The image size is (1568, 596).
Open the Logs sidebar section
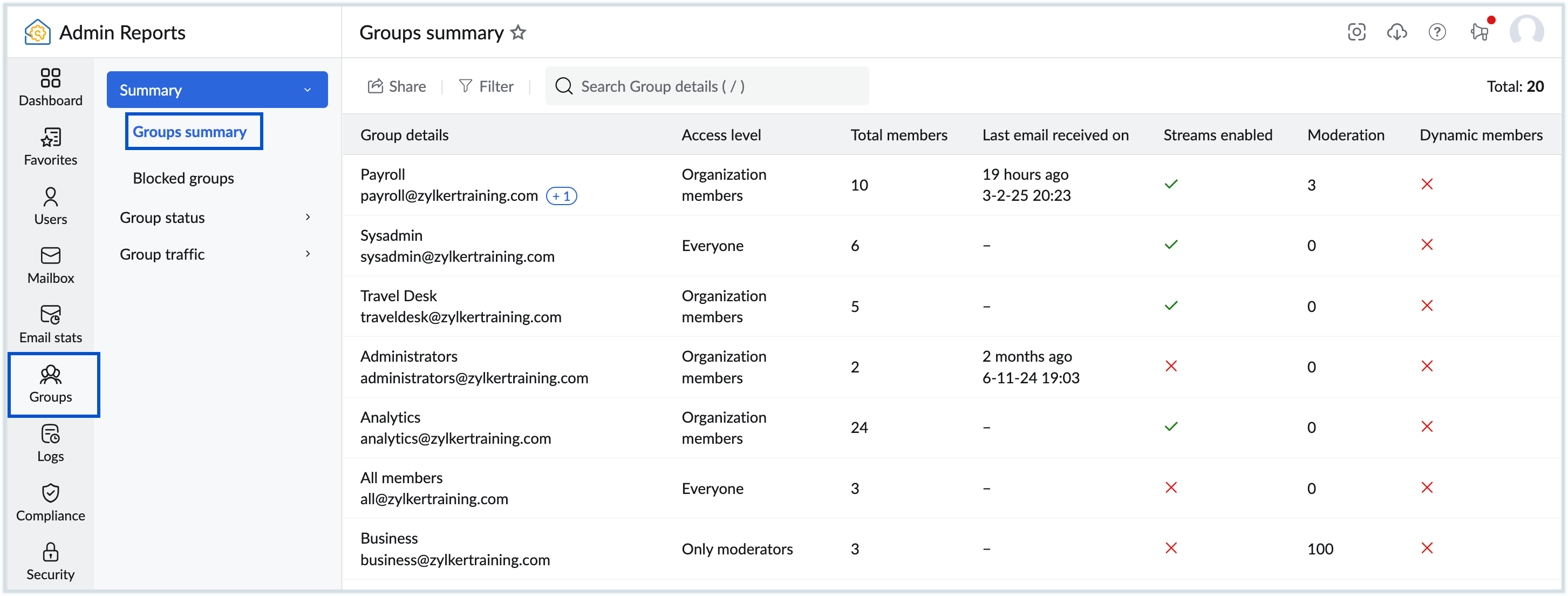51,443
